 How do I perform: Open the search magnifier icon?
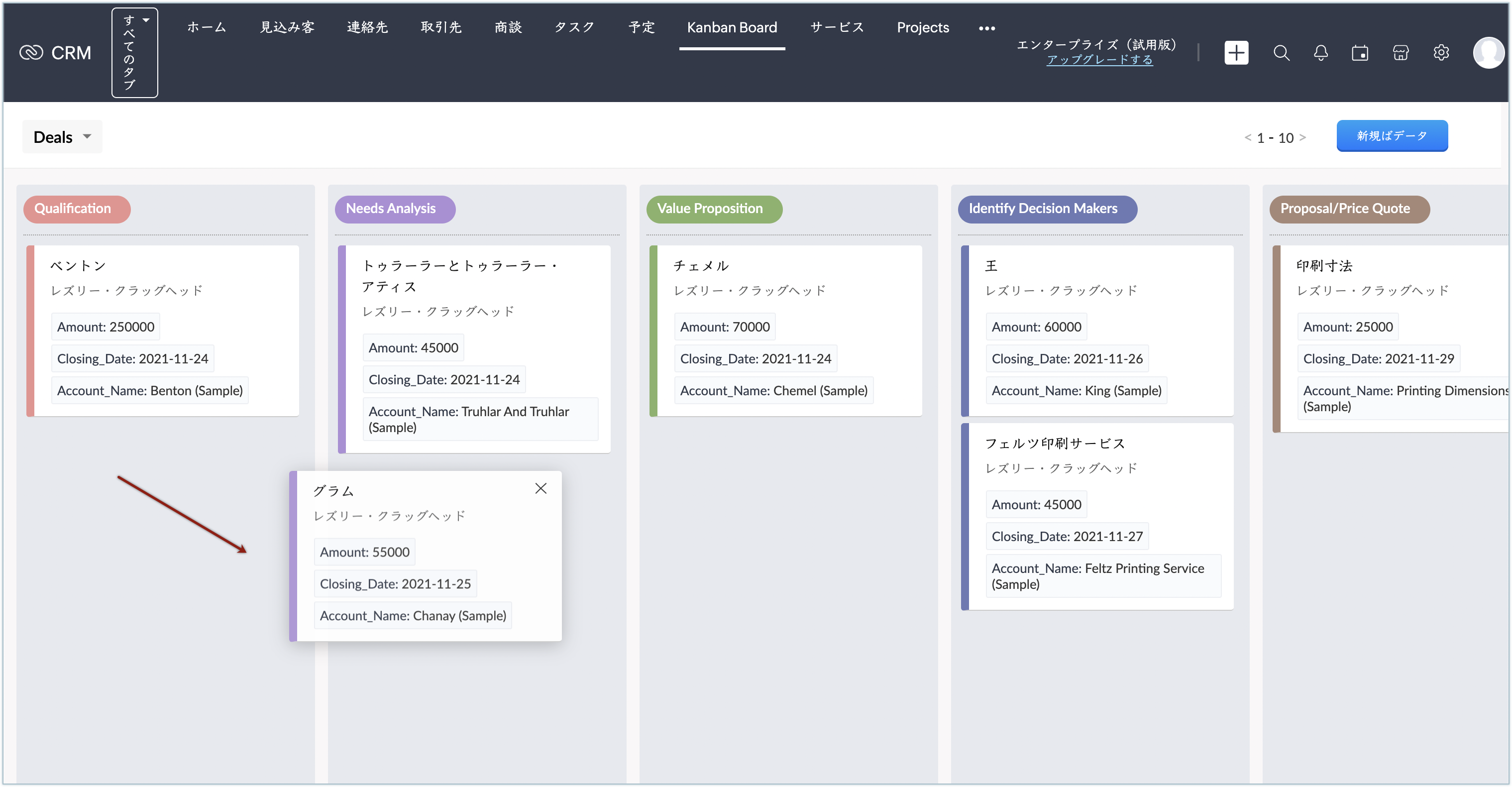1282,53
